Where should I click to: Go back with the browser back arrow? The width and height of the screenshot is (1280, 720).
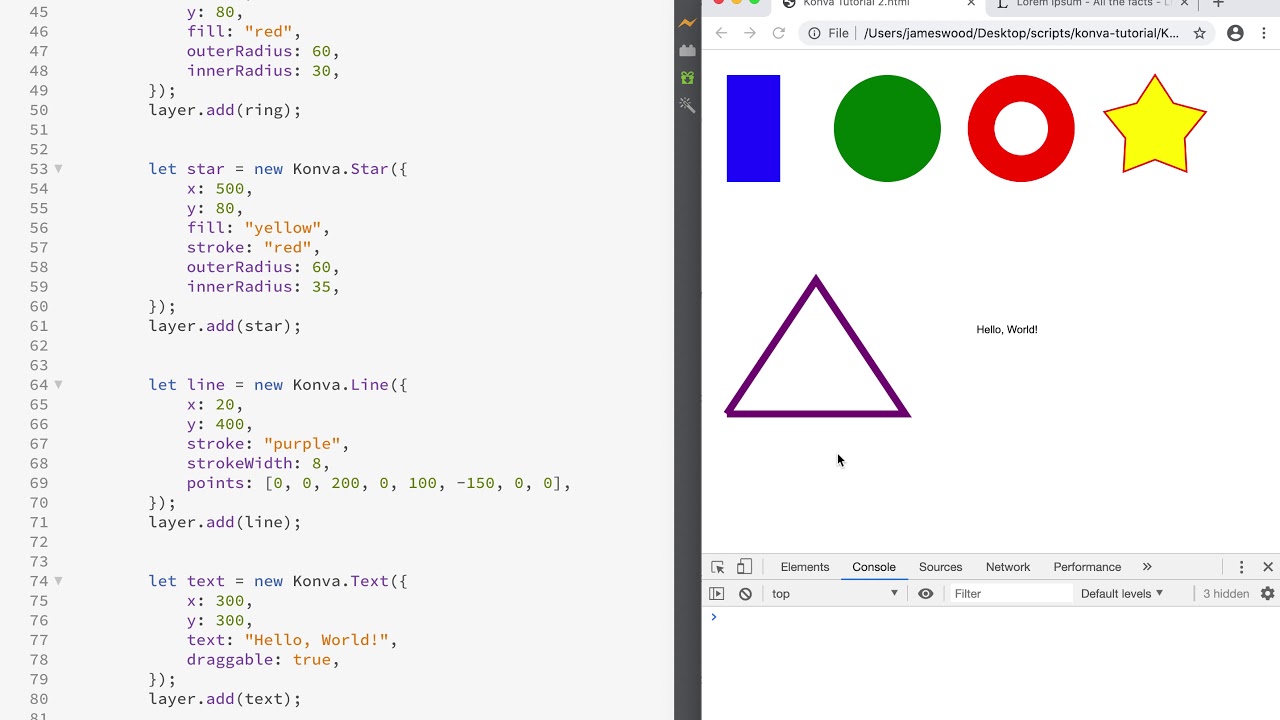721,33
